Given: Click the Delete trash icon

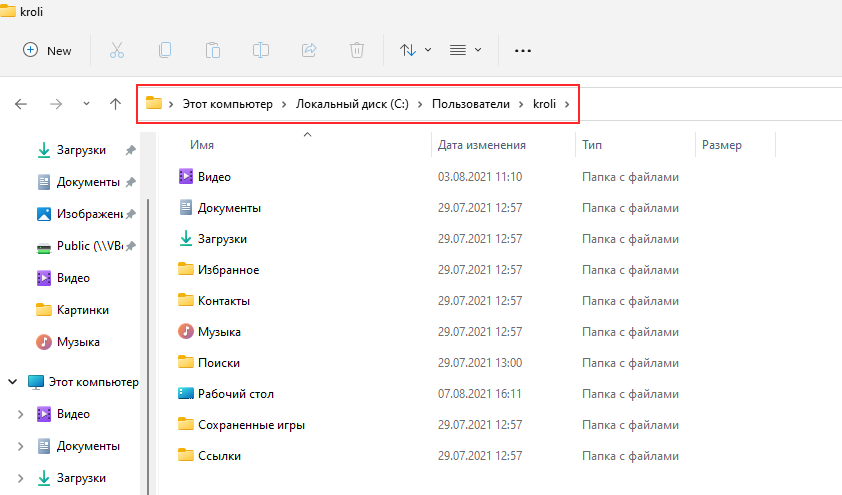Looking at the screenshot, I should (x=357, y=50).
